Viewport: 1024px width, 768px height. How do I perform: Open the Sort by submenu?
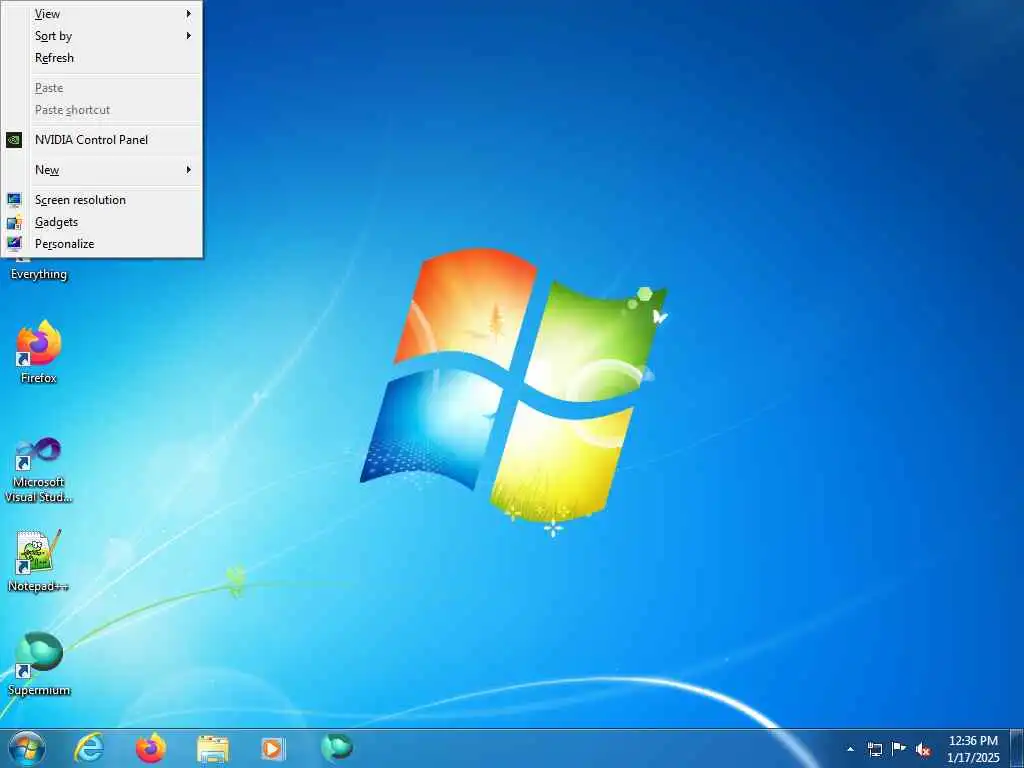click(x=102, y=36)
